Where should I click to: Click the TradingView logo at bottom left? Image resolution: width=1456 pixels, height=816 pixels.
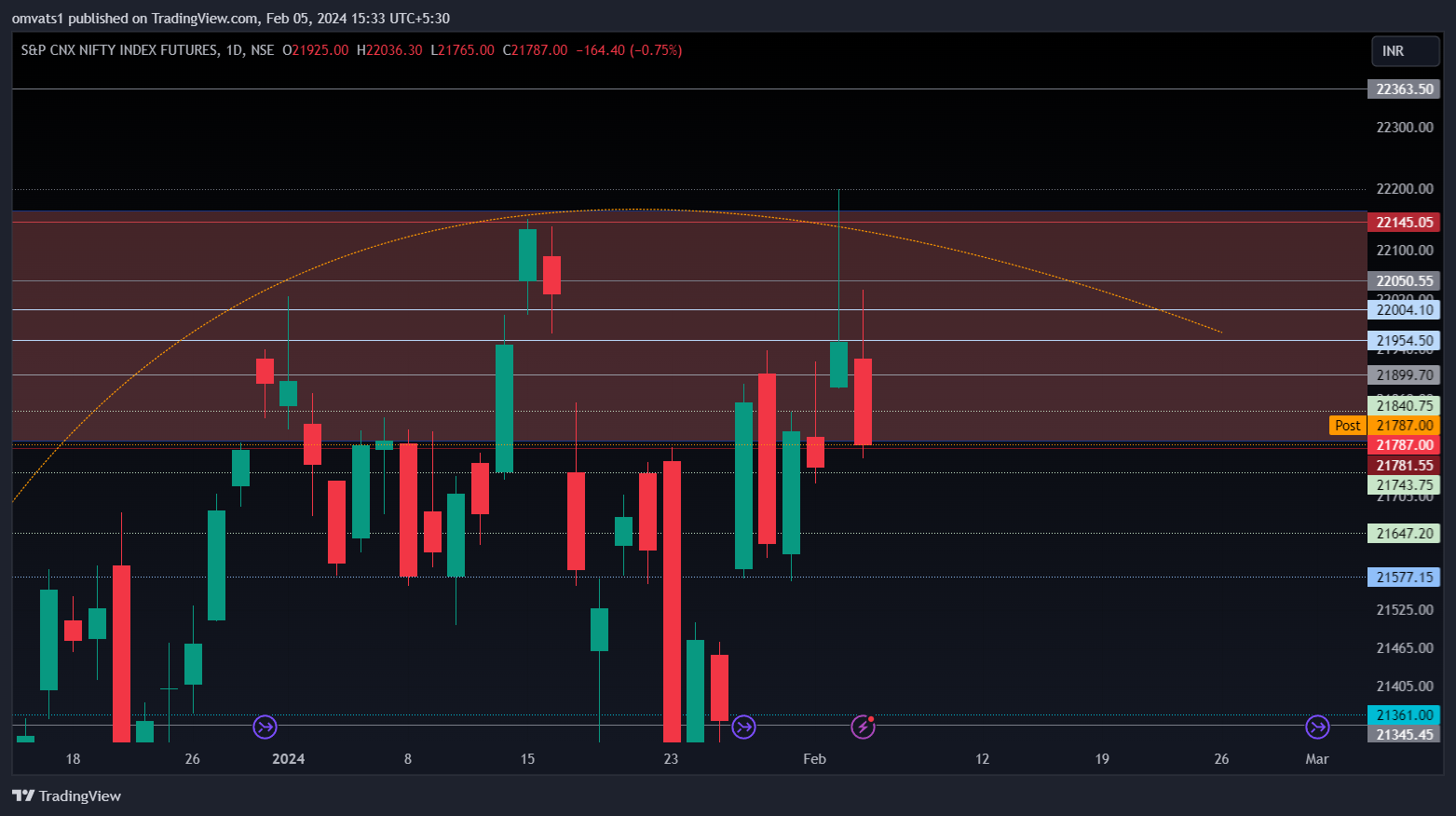66,796
